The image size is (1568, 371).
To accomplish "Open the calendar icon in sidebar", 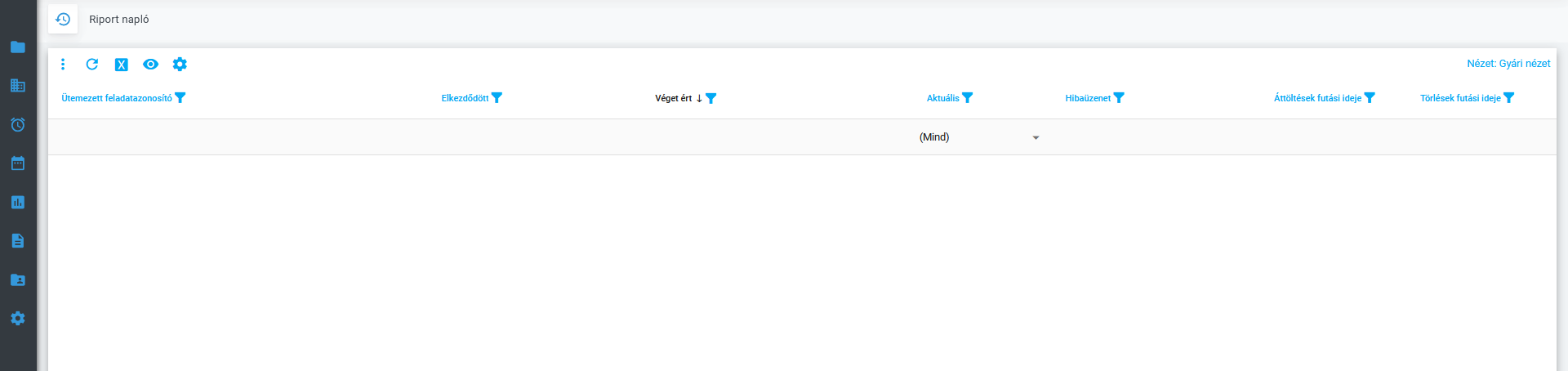I will [18, 163].
